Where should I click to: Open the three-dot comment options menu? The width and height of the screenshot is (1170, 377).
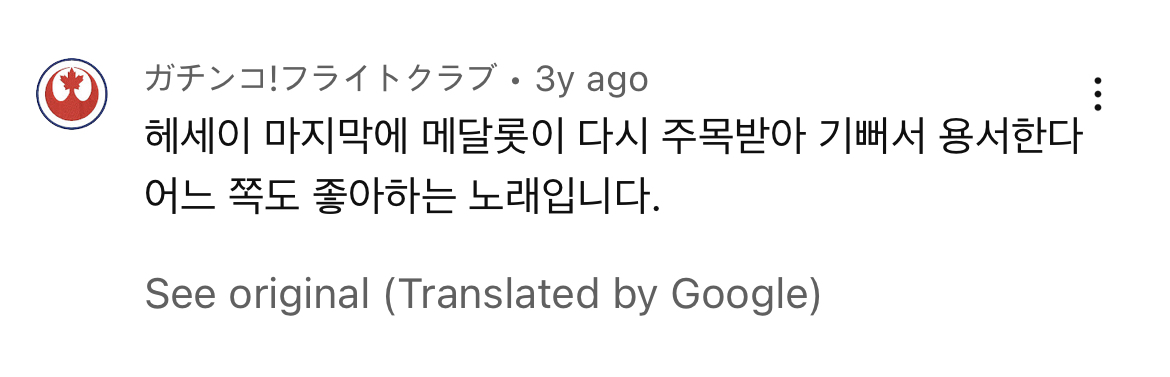[x=1097, y=93]
